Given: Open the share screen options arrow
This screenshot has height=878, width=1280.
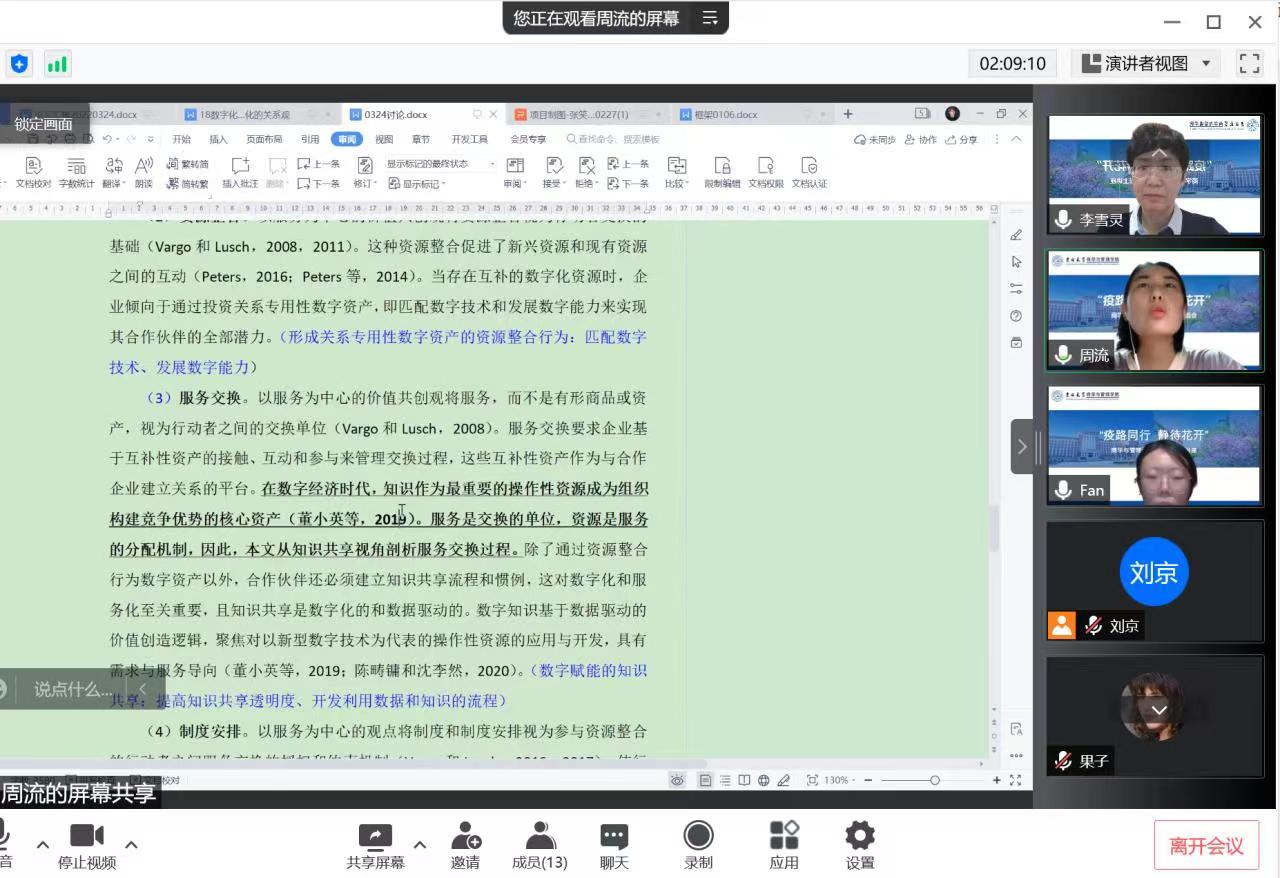Looking at the screenshot, I should (x=420, y=844).
